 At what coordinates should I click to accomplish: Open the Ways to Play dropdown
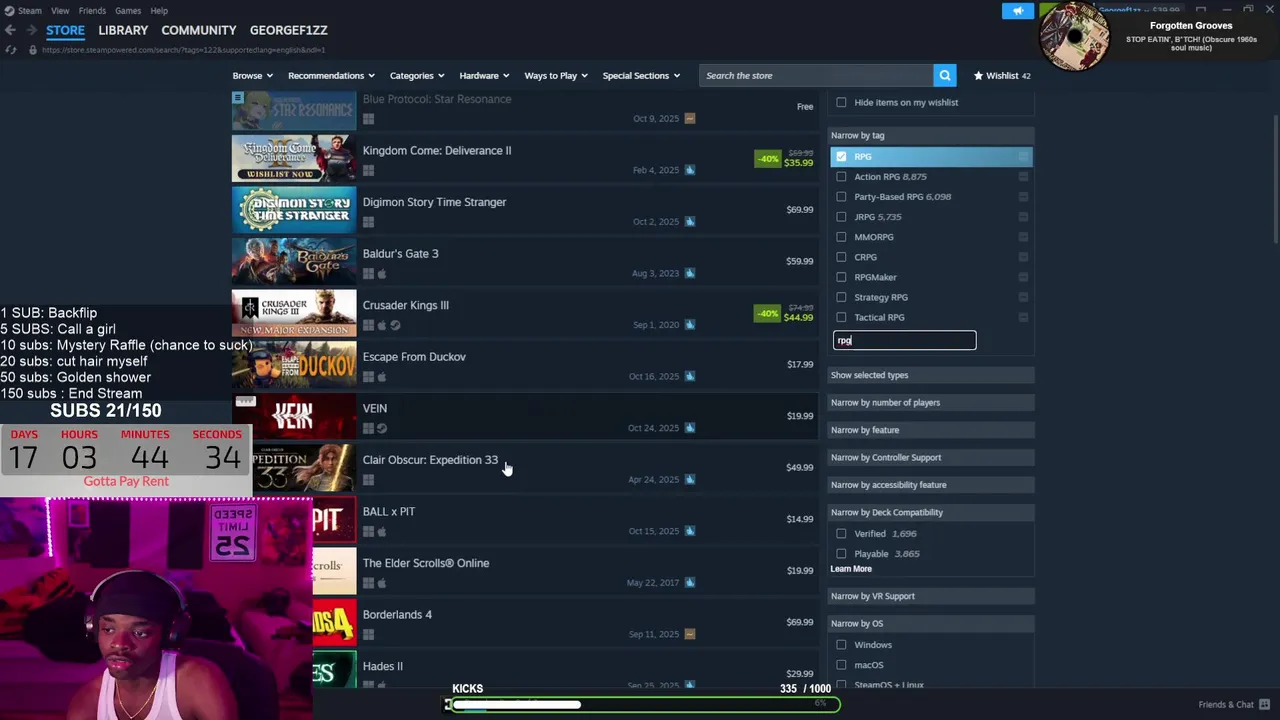[x=556, y=75]
